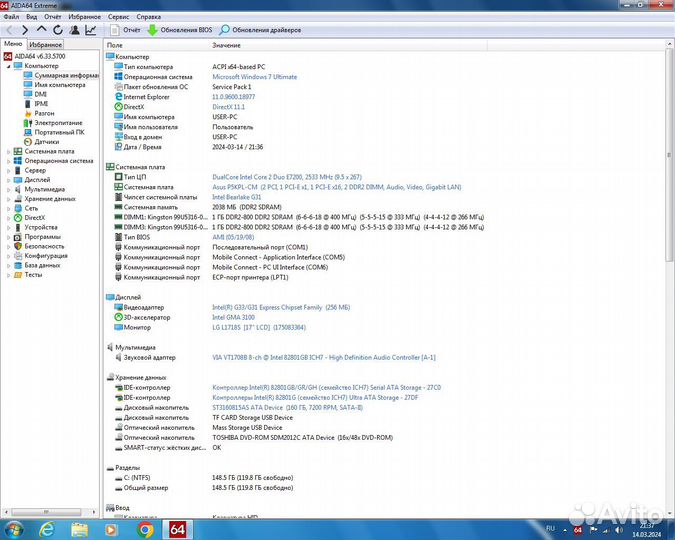
Task: Open Google Chrome from the taskbar
Action: [x=145, y=529]
